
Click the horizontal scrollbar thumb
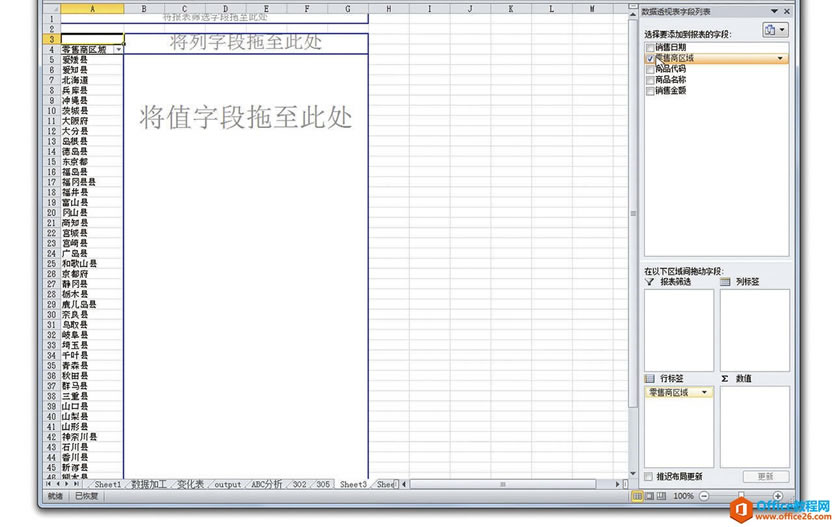tap(503, 484)
